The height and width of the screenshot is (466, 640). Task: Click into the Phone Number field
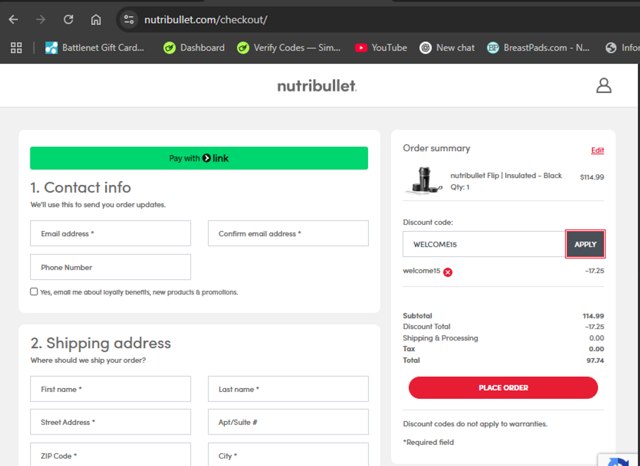(x=110, y=267)
